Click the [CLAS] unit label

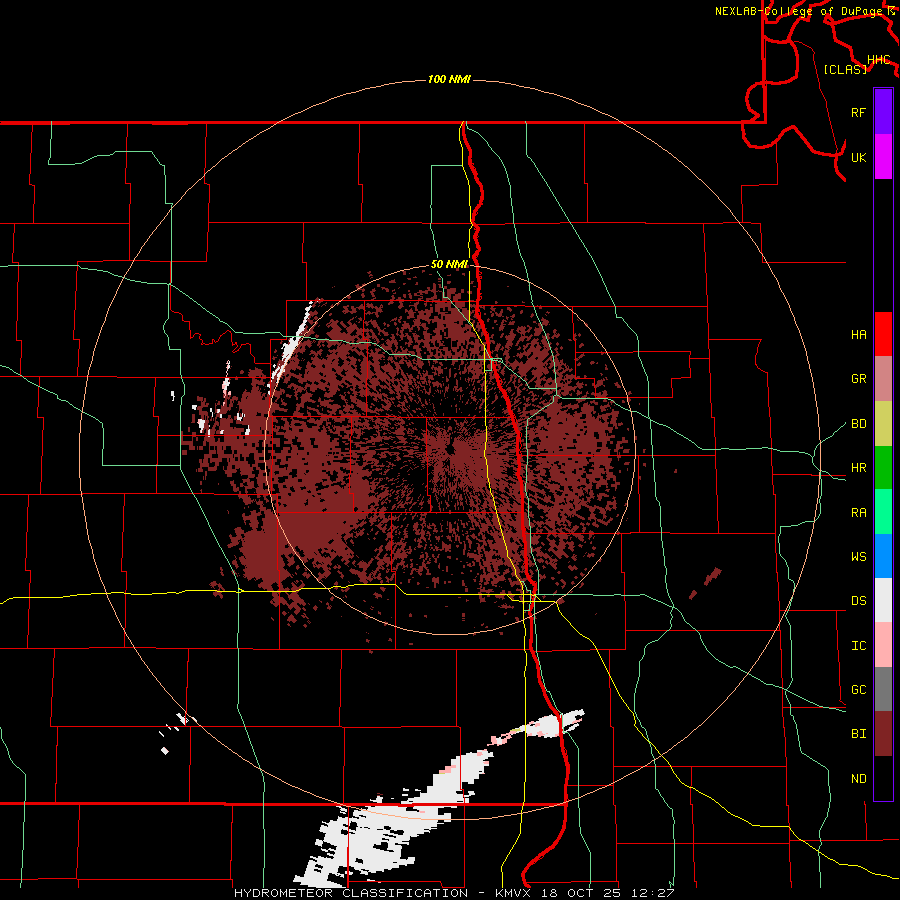pyautogui.click(x=845, y=69)
